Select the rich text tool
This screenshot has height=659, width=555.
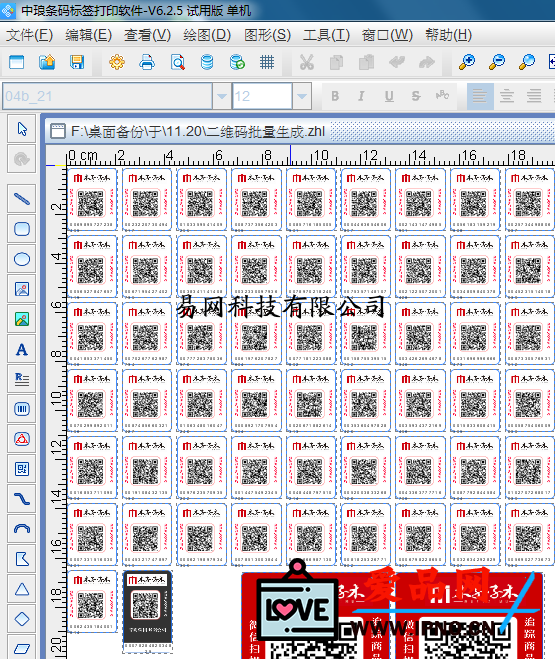[x=22, y=379]
